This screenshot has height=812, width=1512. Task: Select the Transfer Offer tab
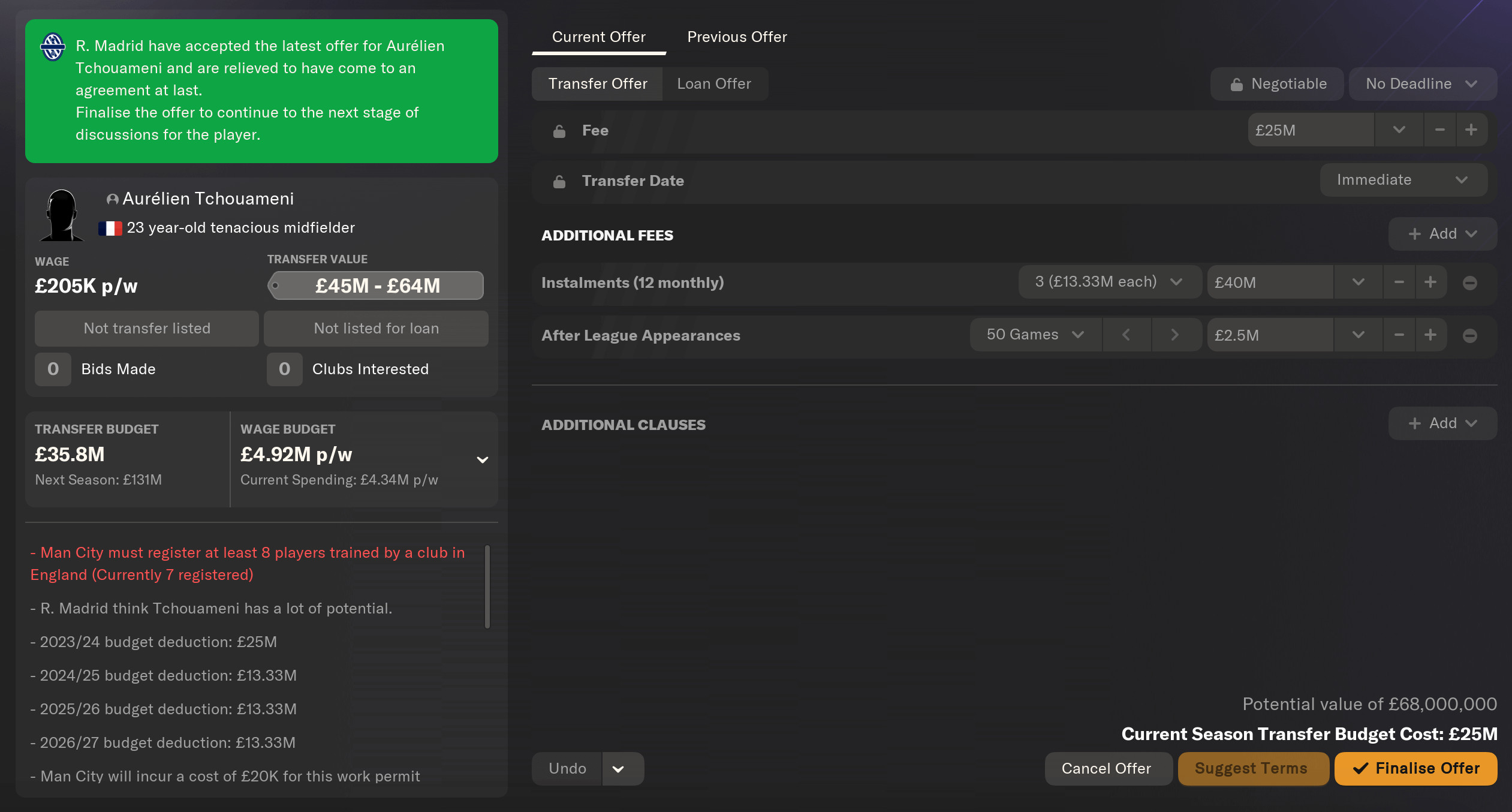coord(597,84)
